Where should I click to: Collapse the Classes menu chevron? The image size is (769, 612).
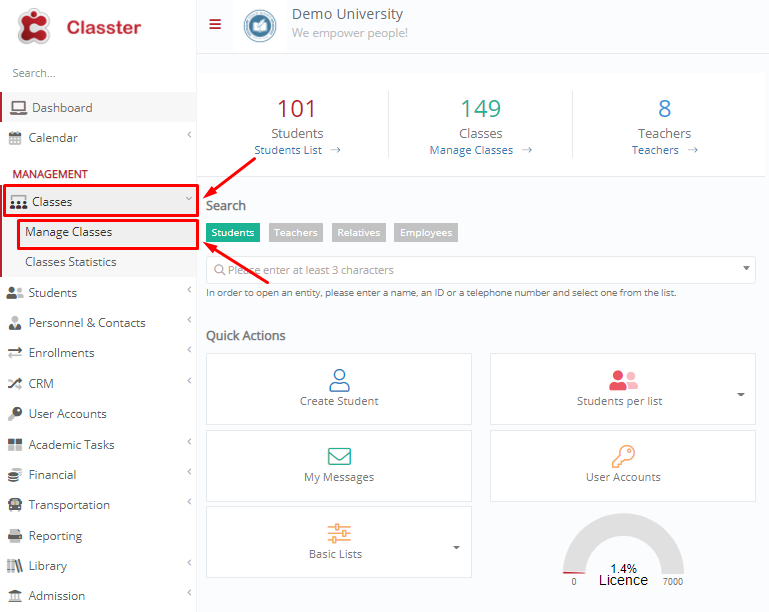click(x=189, y=198)
